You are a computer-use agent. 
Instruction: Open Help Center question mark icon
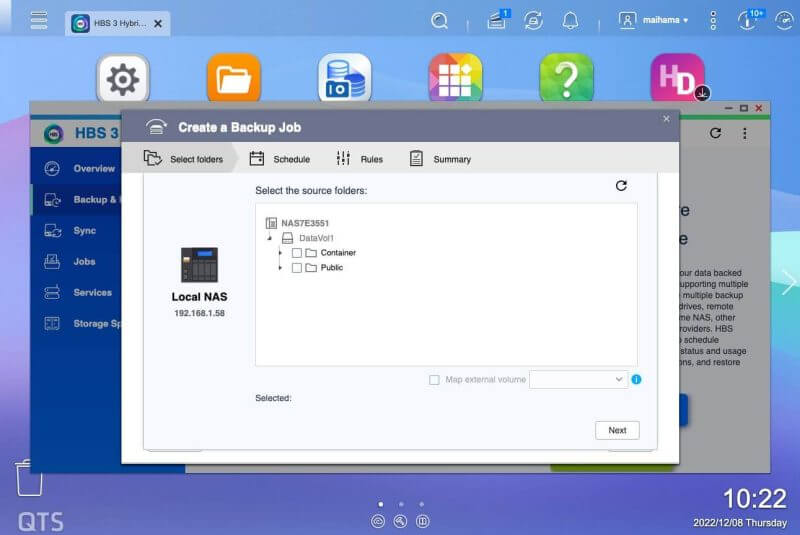(x=566, y=79)
